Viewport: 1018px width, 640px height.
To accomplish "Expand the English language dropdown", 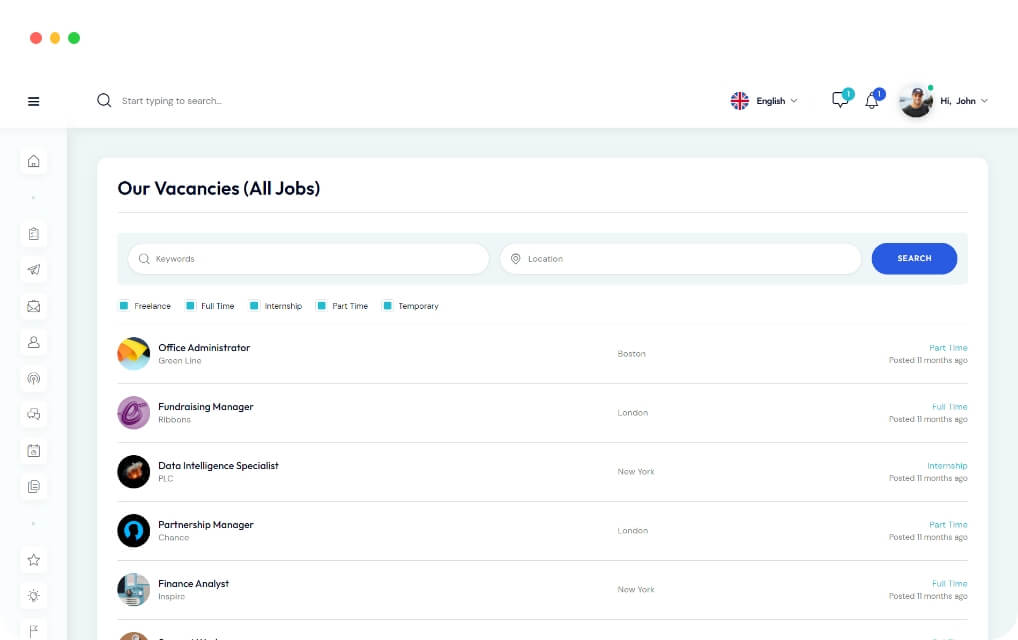I will (764, 101).
